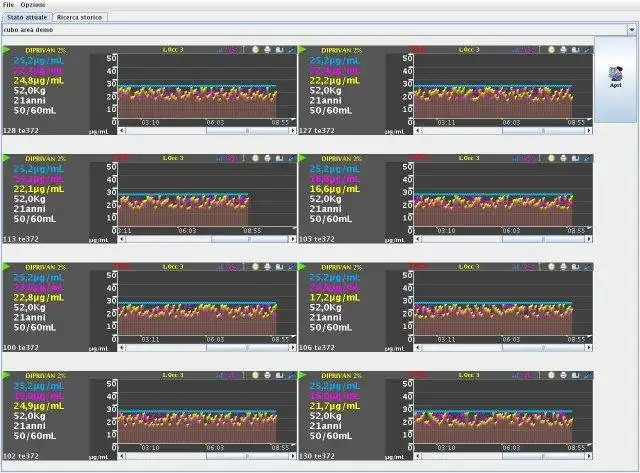Click the expand icon in panel 103 te372
The height and width of the screenshot is (473, 640).
(x=587, y=158)
